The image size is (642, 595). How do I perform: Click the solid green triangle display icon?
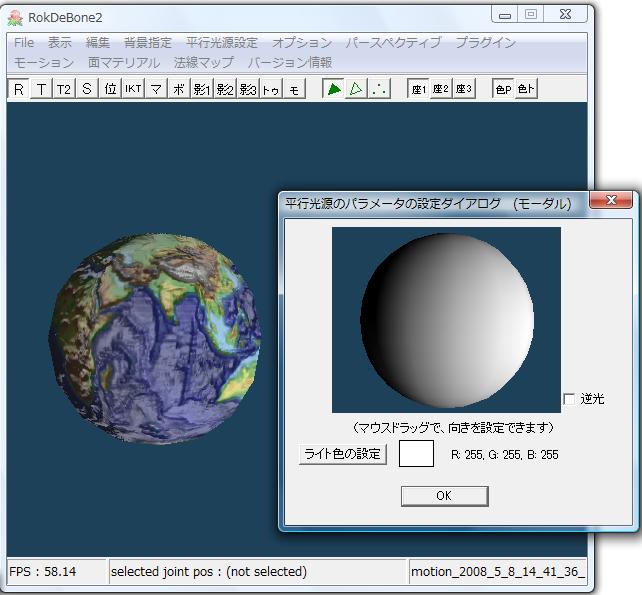(334, 89)
